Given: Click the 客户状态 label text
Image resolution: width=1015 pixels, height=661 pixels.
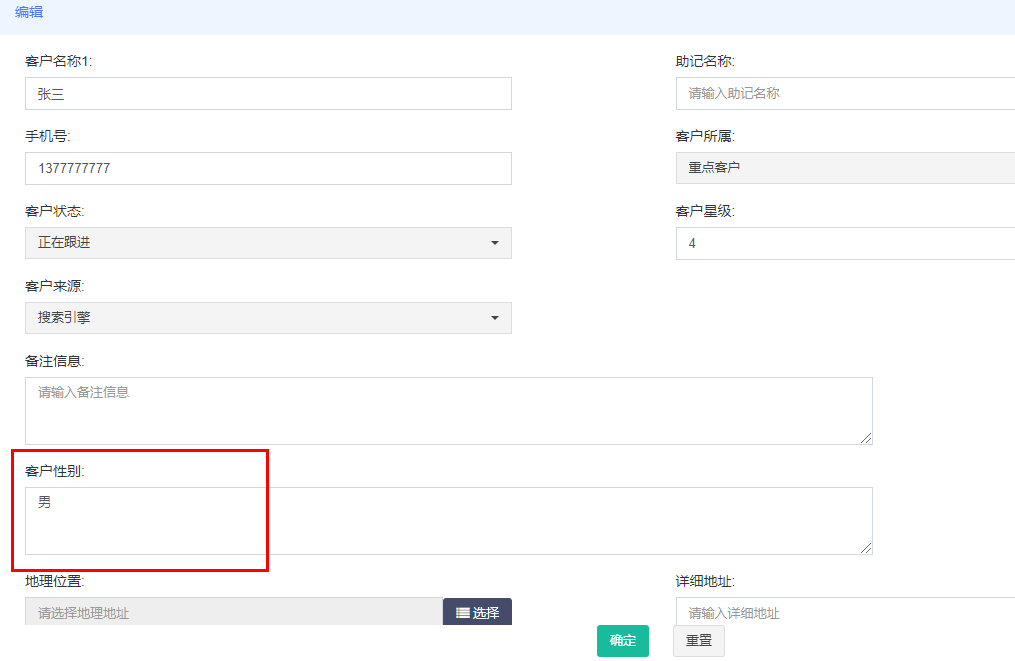Looking at the screenshot, I should tap(54, 211).
